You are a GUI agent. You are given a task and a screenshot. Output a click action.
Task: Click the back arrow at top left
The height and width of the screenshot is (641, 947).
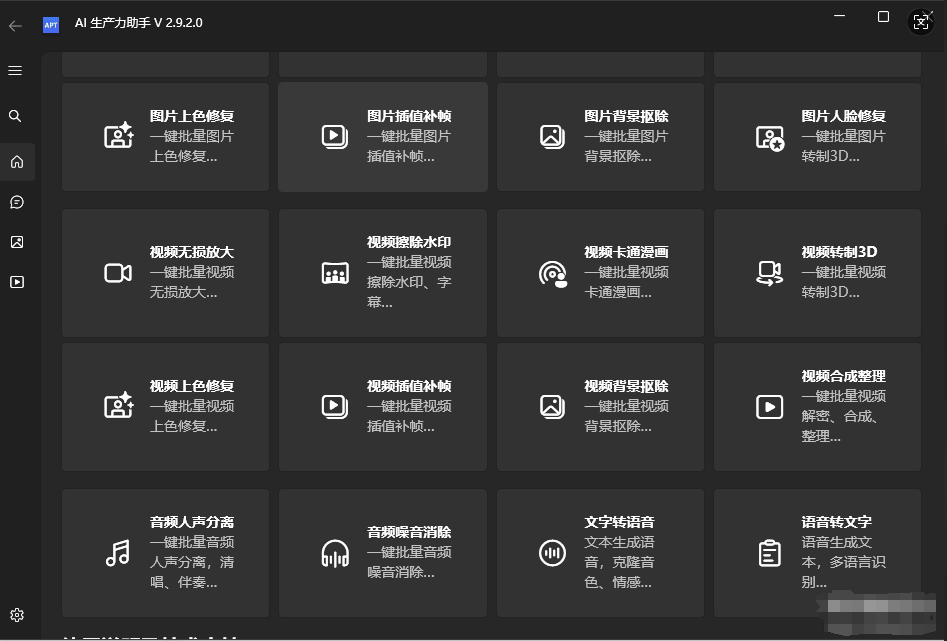[x=14, y=25]
